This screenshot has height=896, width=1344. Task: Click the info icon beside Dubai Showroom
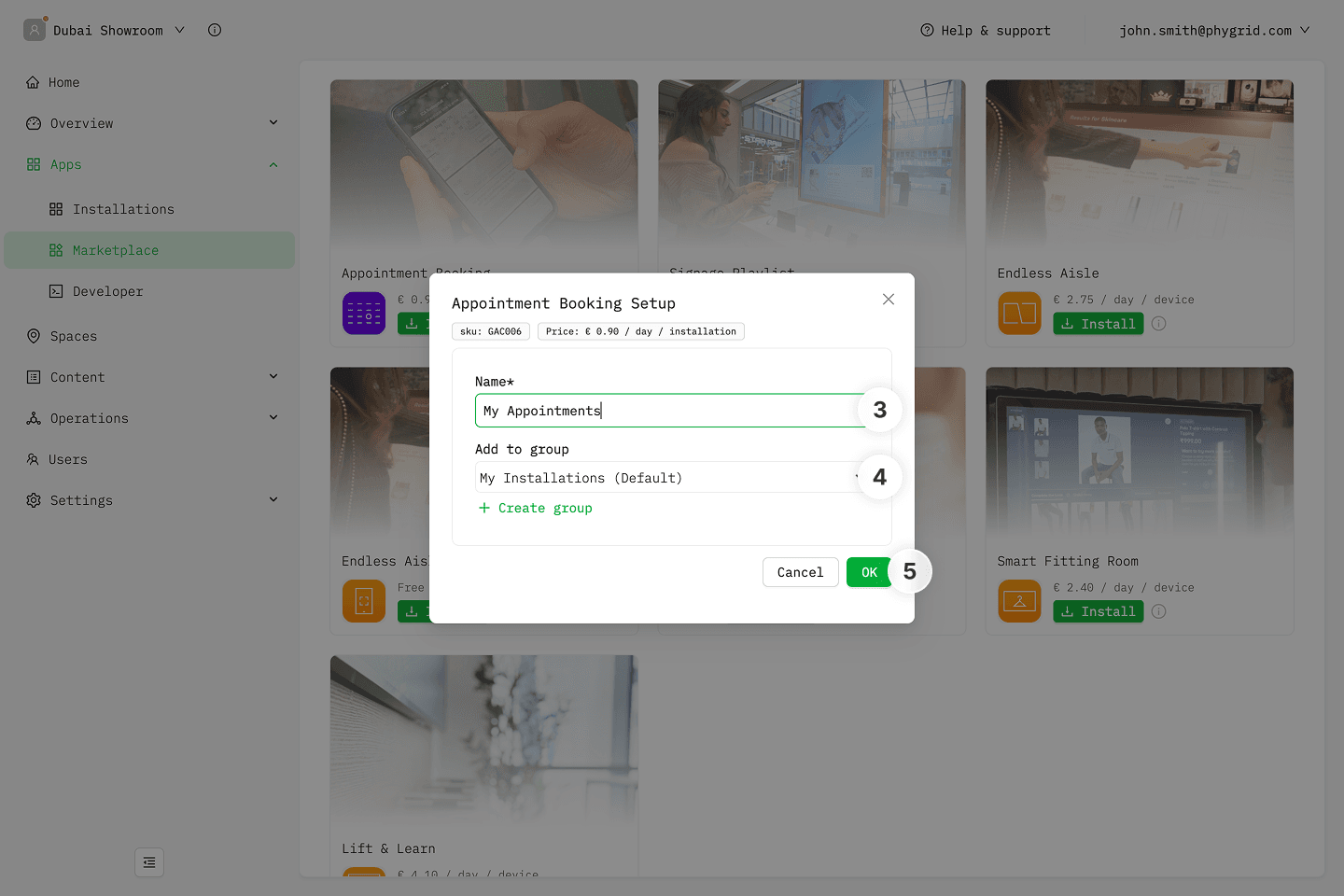pyautogui.click(x=215, y=30)
